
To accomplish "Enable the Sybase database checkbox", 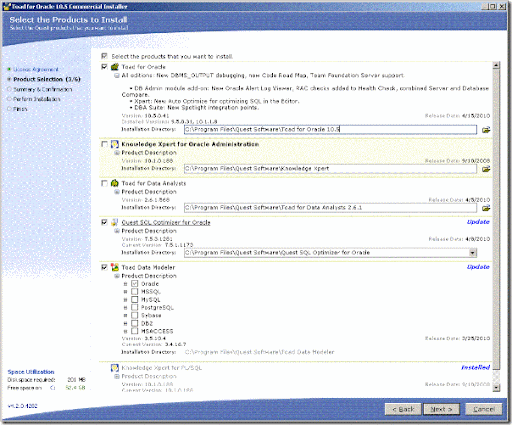I will (x=135, y=315).
